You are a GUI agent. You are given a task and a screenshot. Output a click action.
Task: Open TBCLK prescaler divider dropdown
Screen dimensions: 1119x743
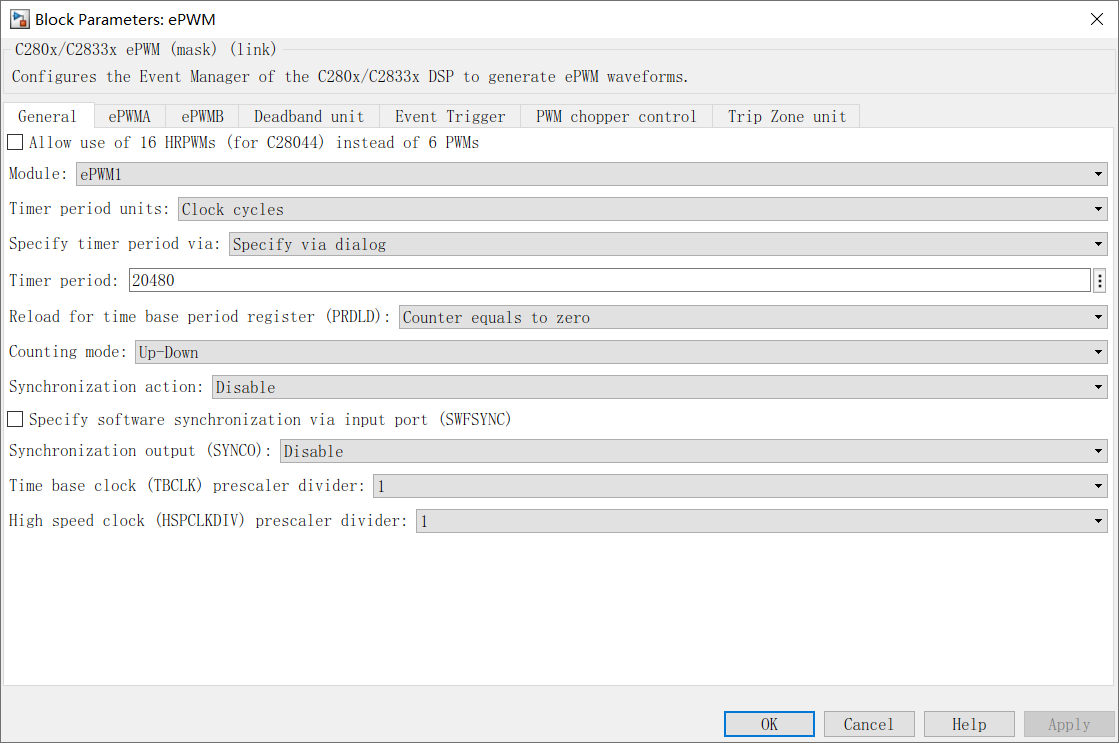[x=740, y=486]
